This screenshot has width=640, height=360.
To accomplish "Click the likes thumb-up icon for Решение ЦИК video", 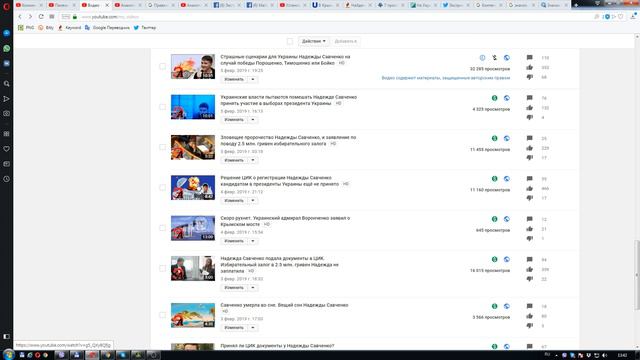I will pos(529,188).
